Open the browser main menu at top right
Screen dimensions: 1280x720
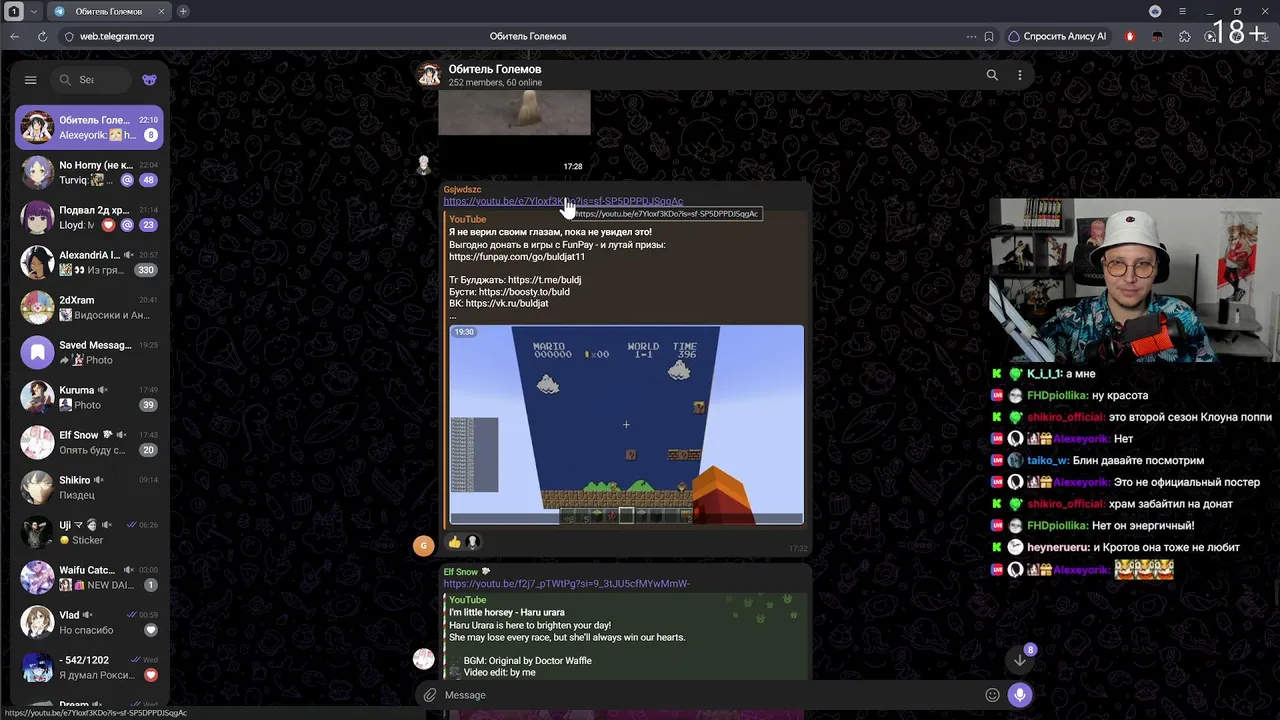[1182, 11]
